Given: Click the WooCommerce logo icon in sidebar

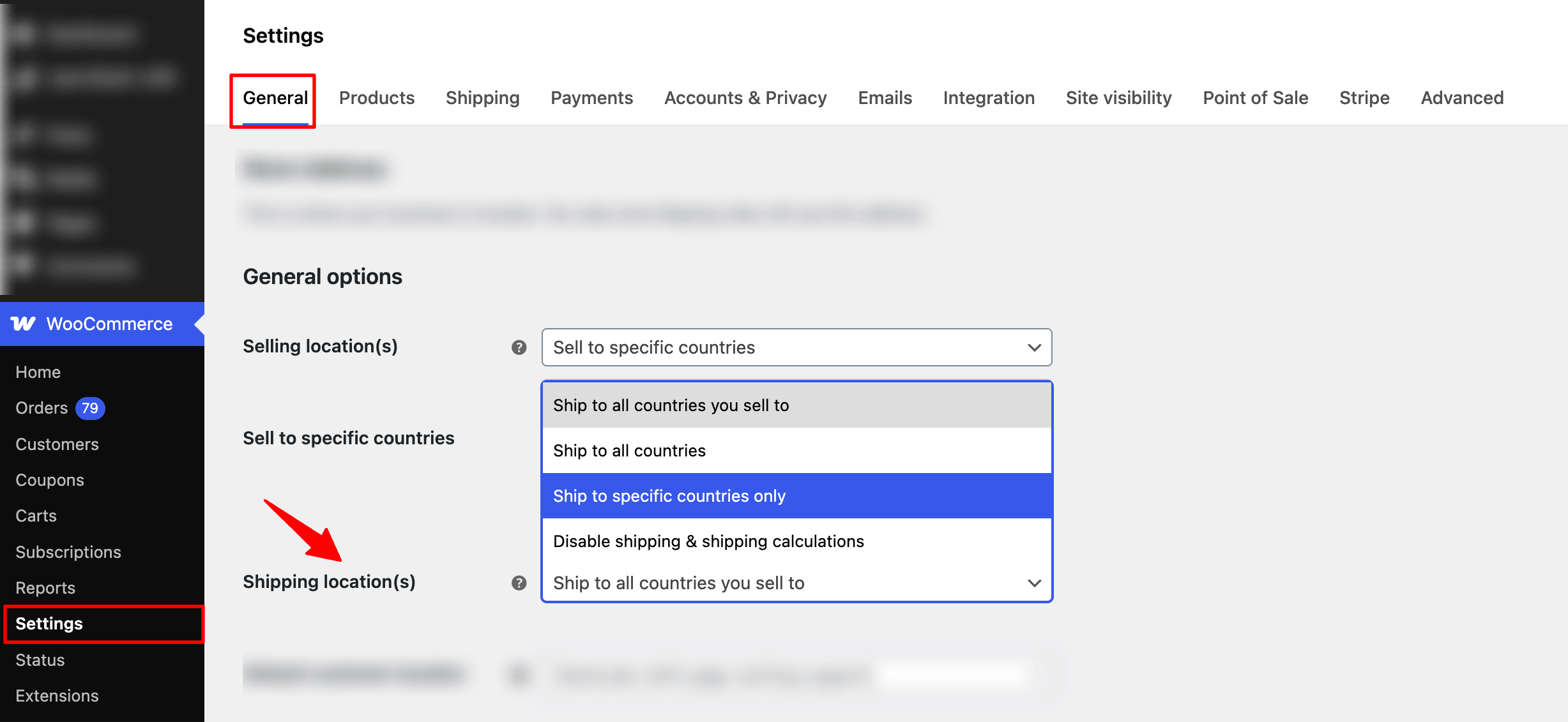Looking at the screenshot, I should coord(24,324).
